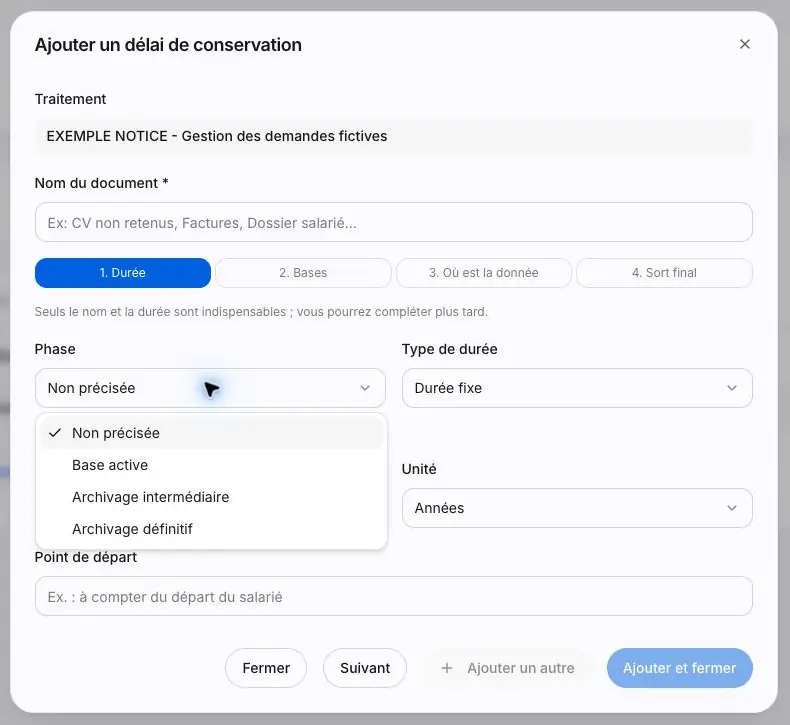Image resolution: width=790 pixels, height=725 pixels.
Task: Open the 3. Où est la donnée tab
Action: coord(484,273)
